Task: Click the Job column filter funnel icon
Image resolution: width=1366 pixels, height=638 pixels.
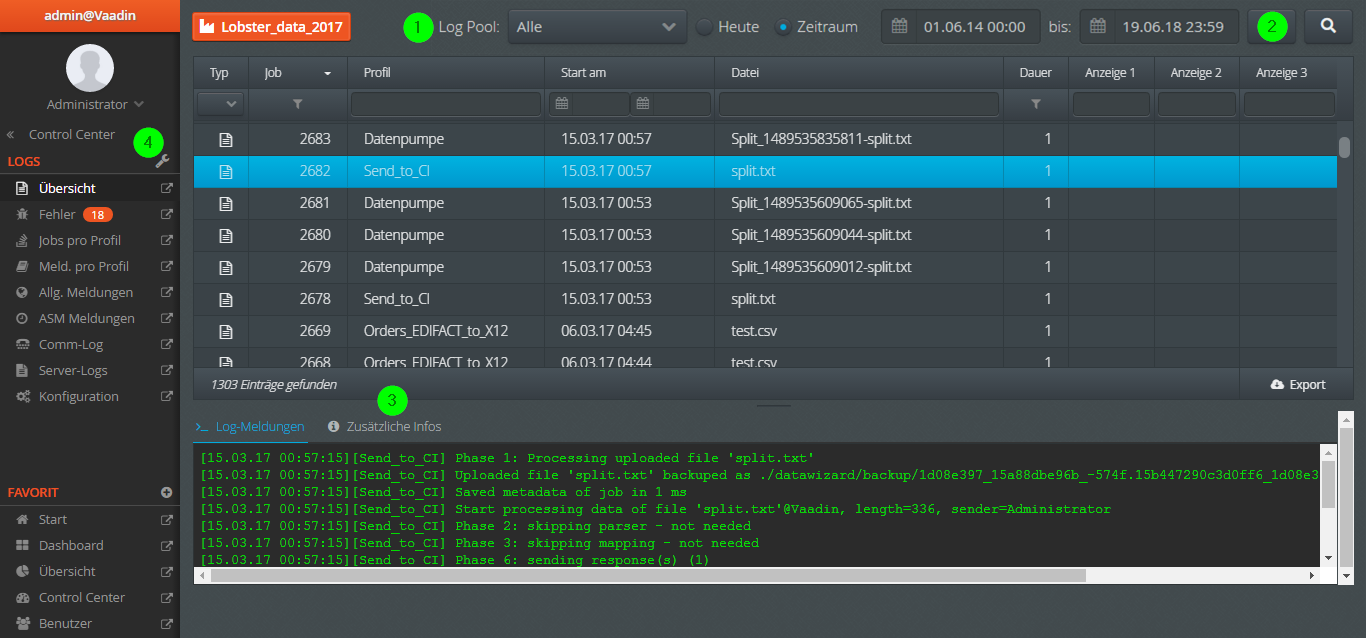Action: point(297,103)
